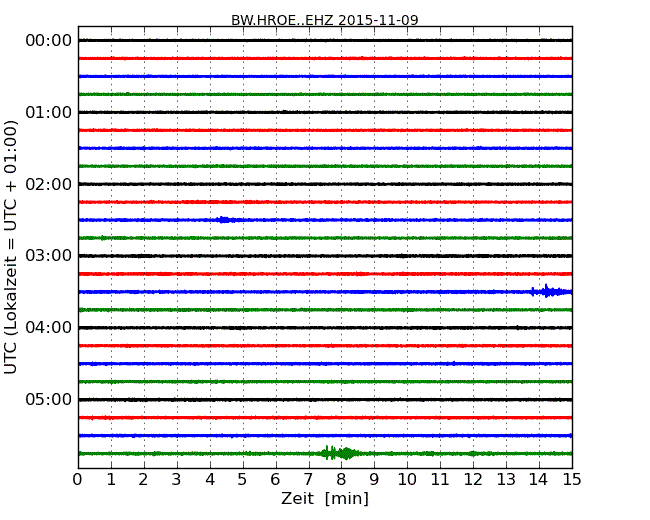Image resolution: width=650 pixels, height=520 pixels.
Task: Click x-axis tick label 2
Action: click(x=143, y=480)
